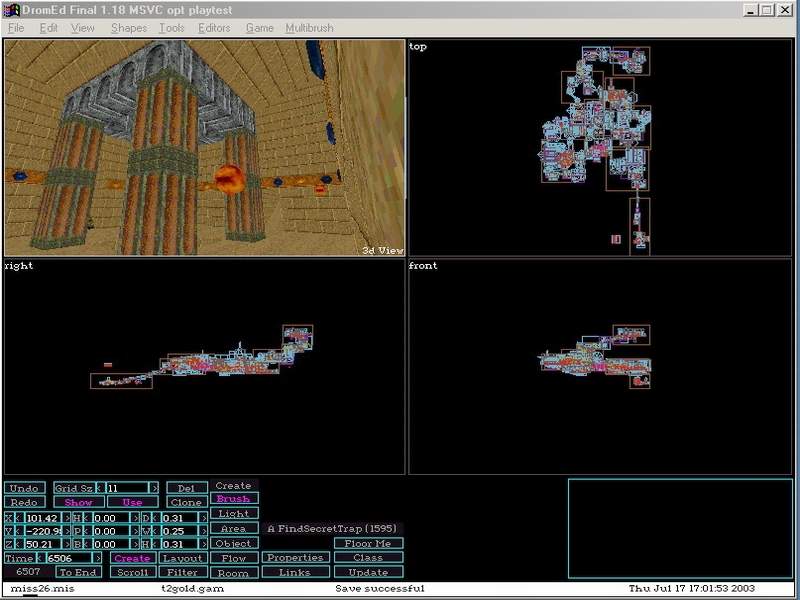Decrease the X position value
The height and width of the screenshot is (600, 800).
pyautogui.click(x=17, y=518)
